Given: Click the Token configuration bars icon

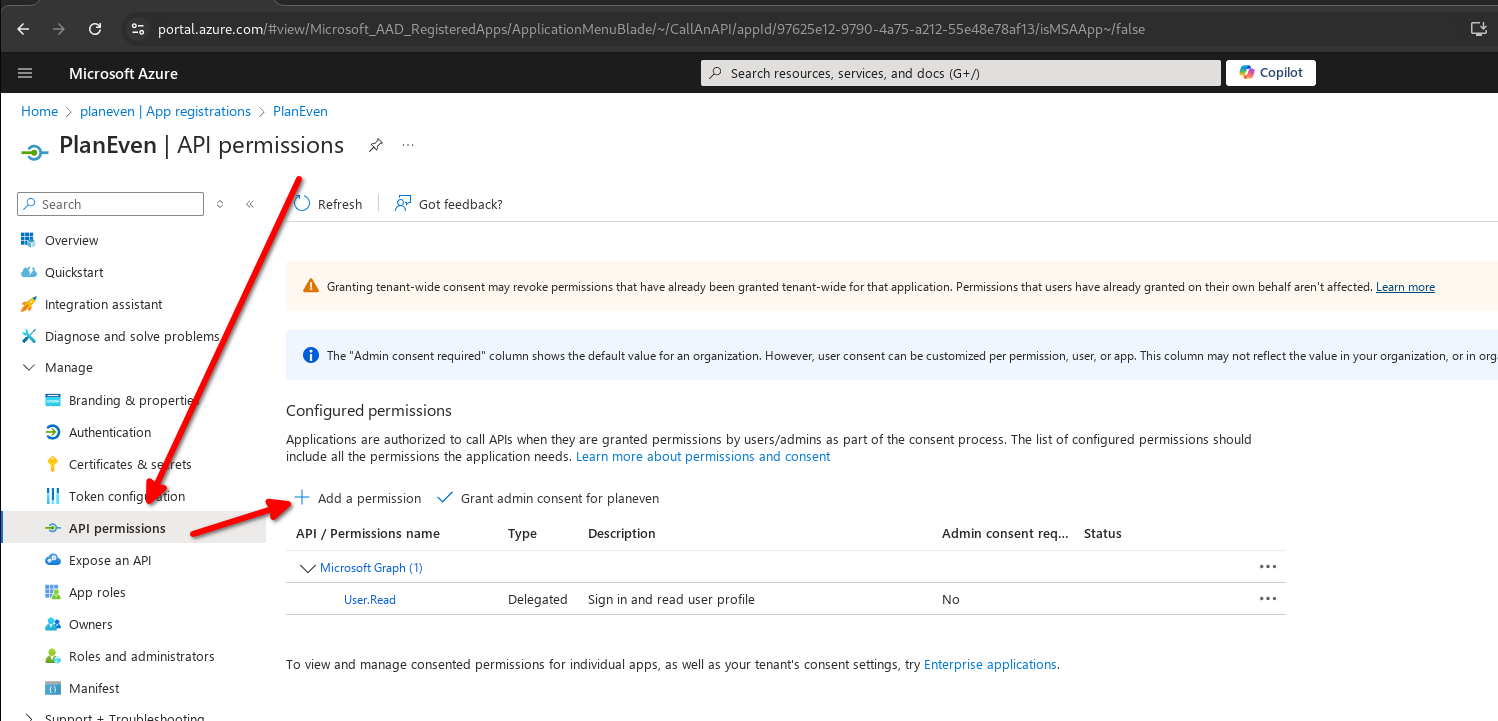Looking at the screenshot, I should pos(53,496).
